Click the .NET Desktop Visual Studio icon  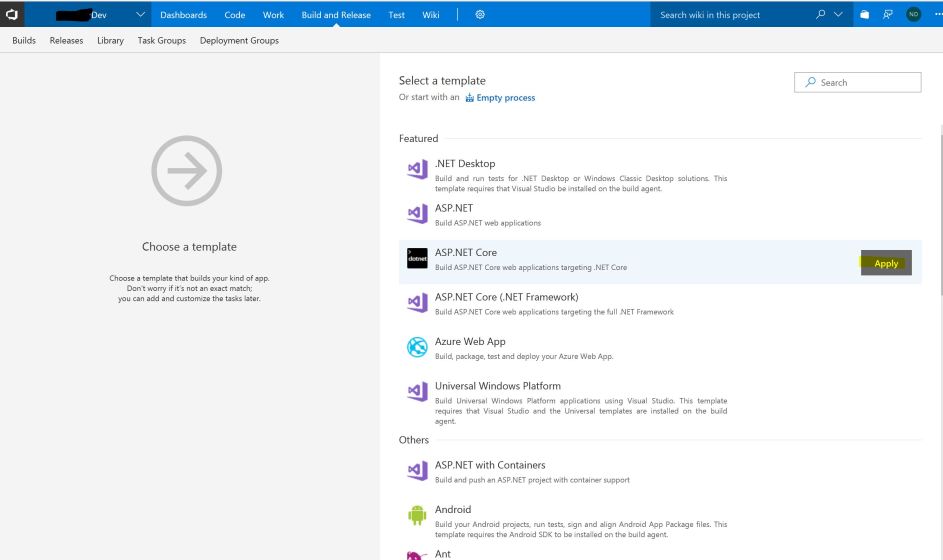tap(417, 170)
